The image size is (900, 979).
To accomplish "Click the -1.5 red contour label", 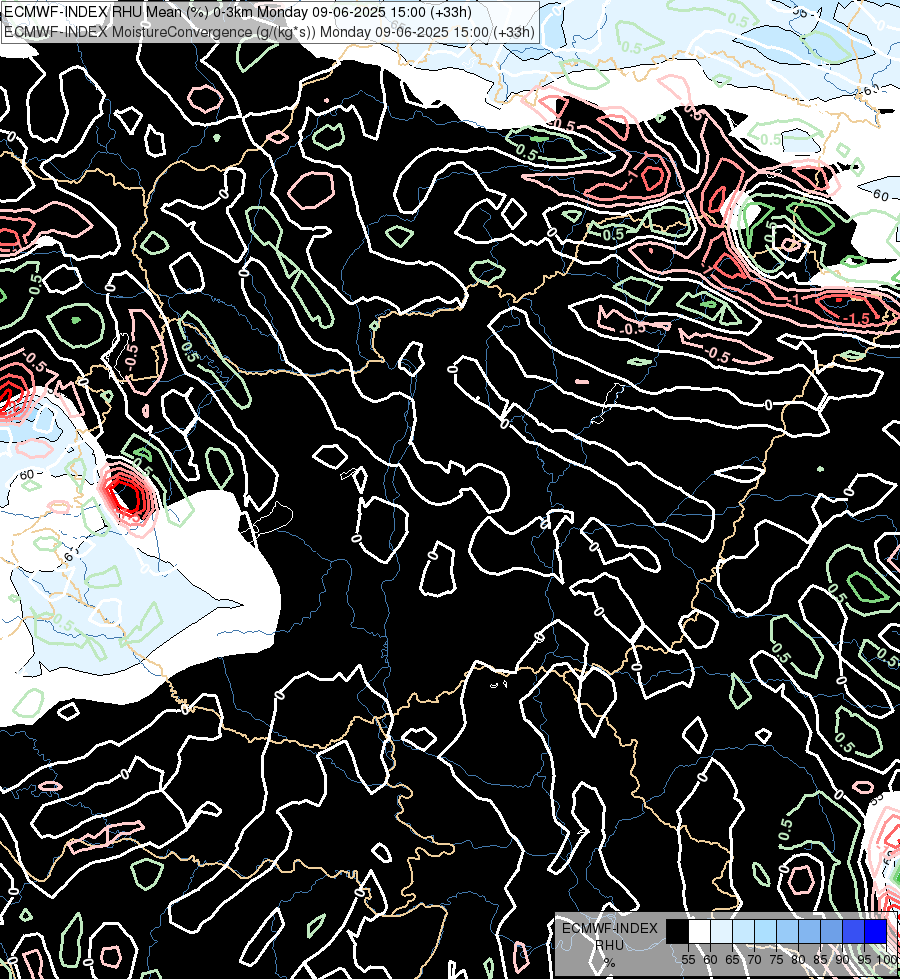I will click(x=856, y=318).
